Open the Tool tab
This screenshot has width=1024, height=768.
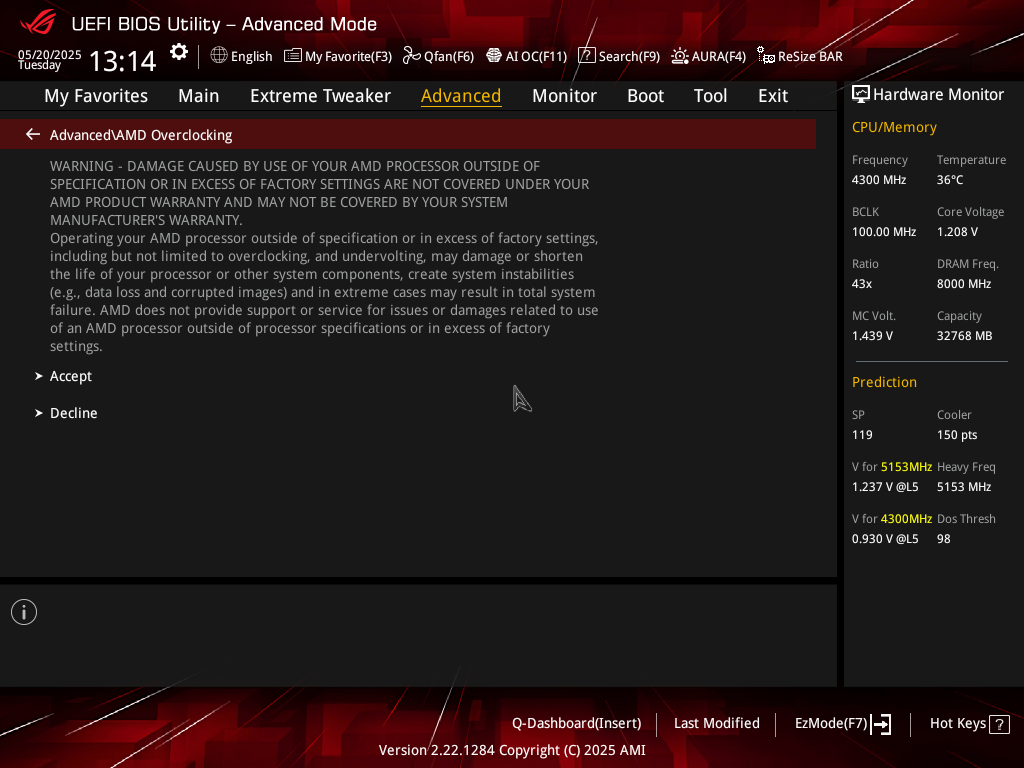coord(710,96)
